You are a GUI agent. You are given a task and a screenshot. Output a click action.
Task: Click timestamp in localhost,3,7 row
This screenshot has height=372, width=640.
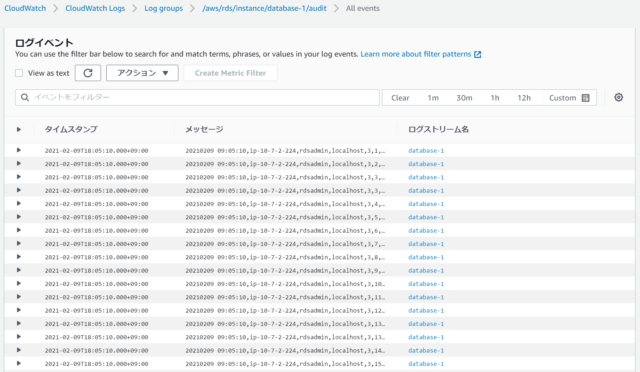[96, 244]
